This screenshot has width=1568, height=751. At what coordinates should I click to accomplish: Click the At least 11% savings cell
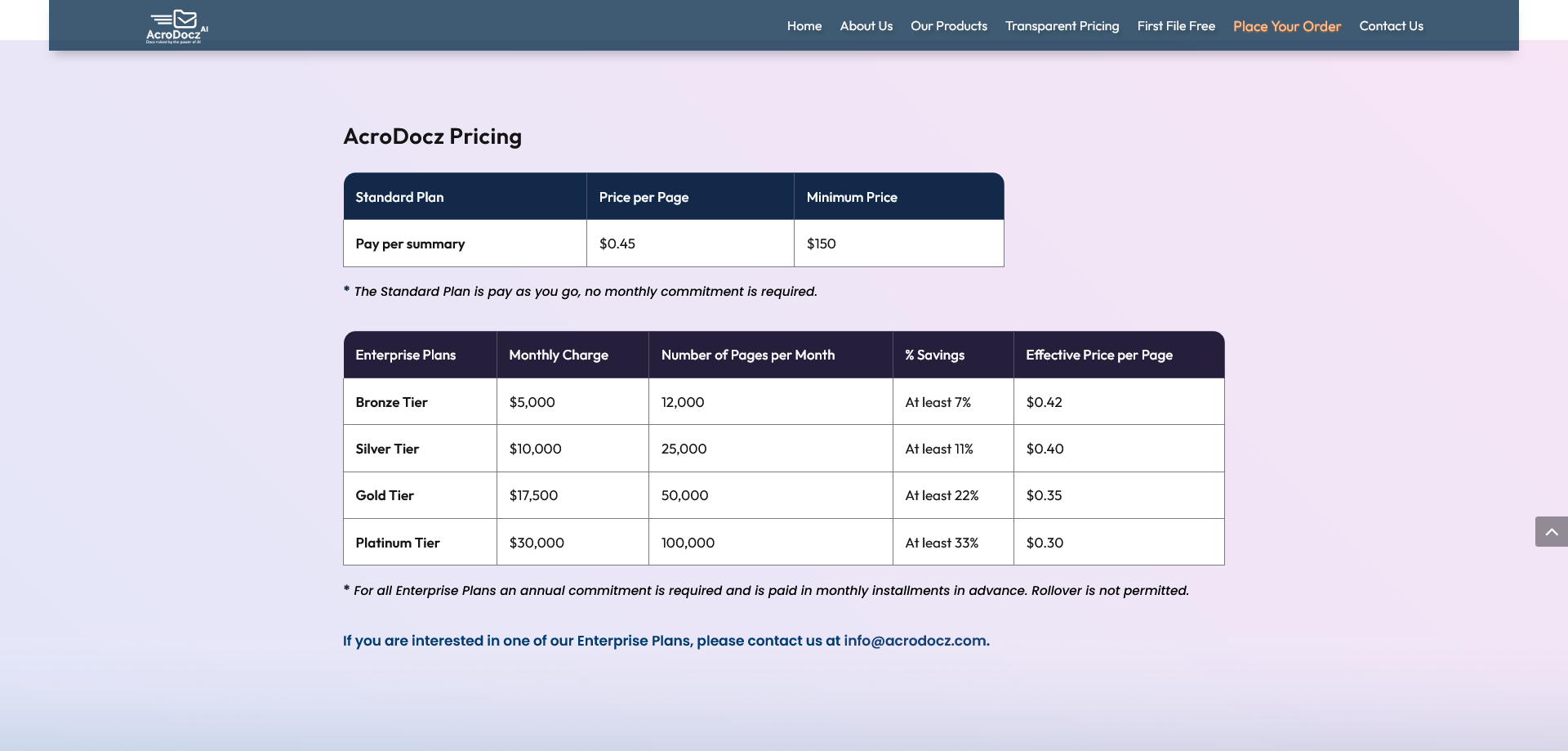(953, 449)
